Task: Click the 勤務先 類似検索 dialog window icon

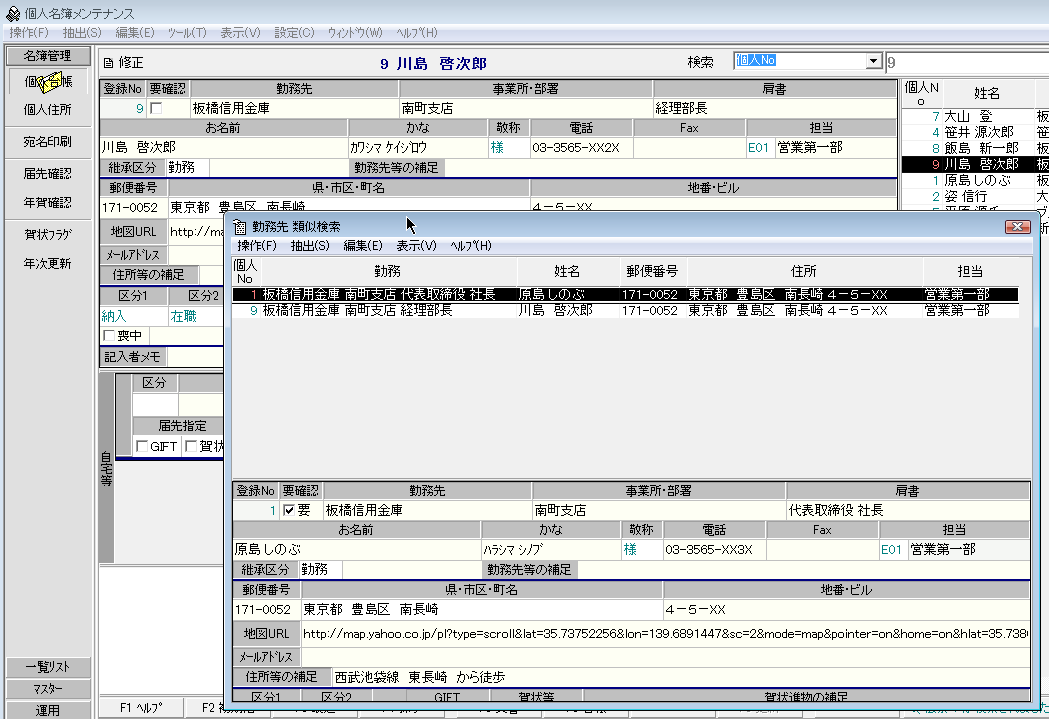Action: pos(240,227)
